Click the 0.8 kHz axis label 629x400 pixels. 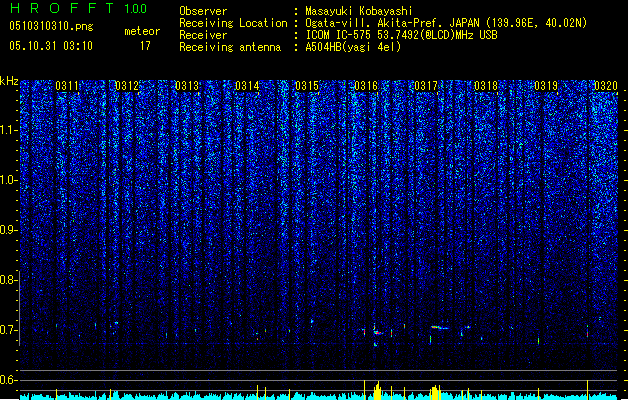pos(8,280)
